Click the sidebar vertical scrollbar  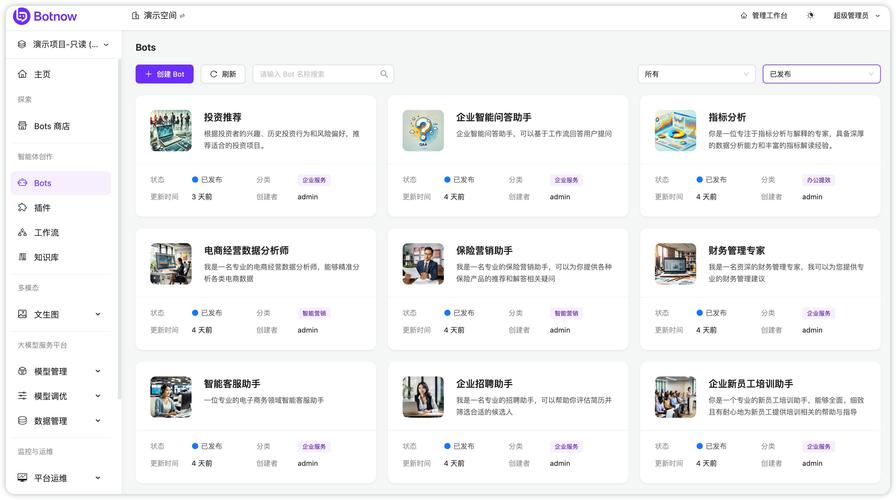point(119,229)
